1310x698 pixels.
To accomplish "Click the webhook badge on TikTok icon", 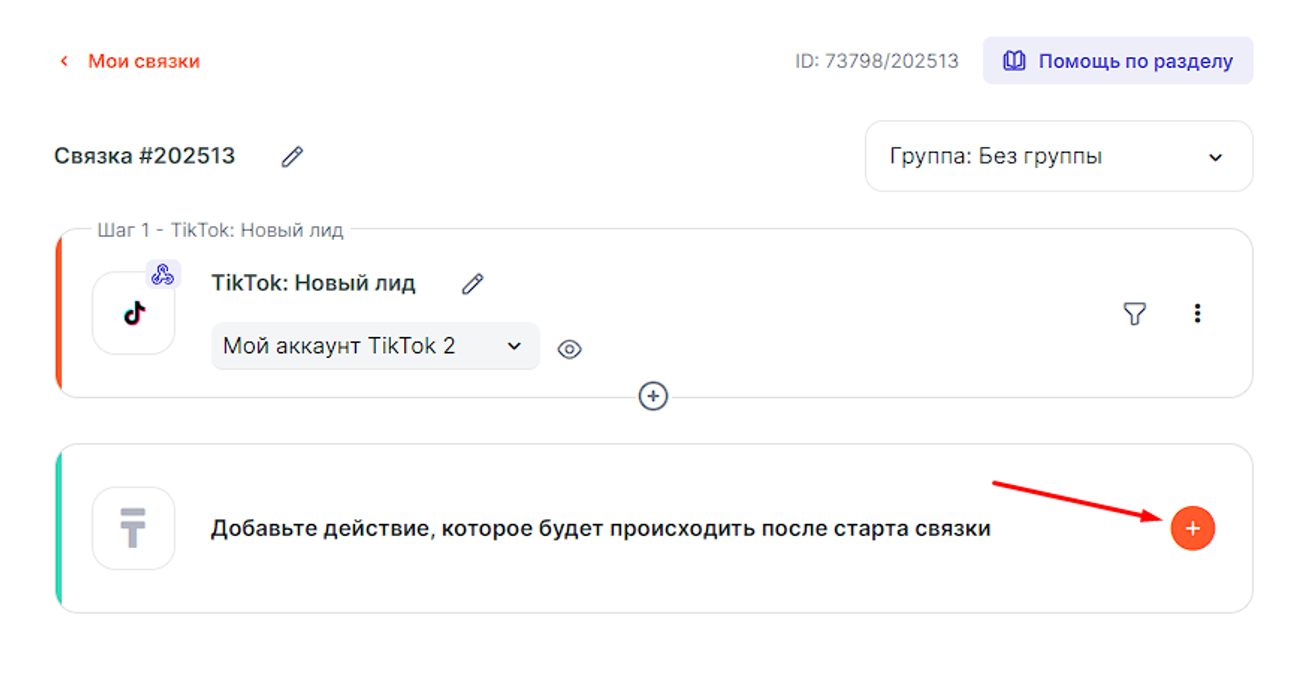I will tap(162, 275).
